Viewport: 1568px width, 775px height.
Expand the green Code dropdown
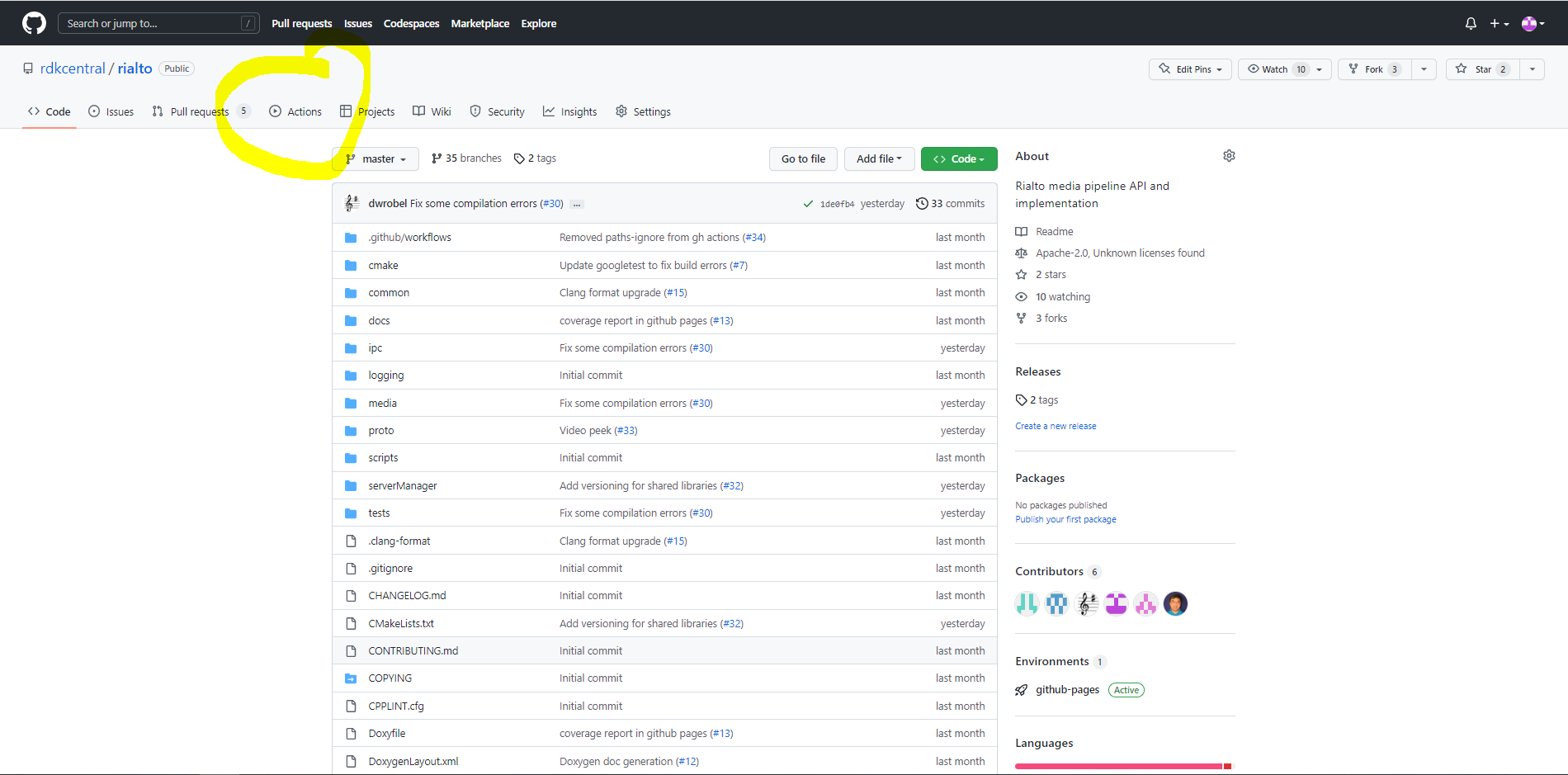[958, 158]
